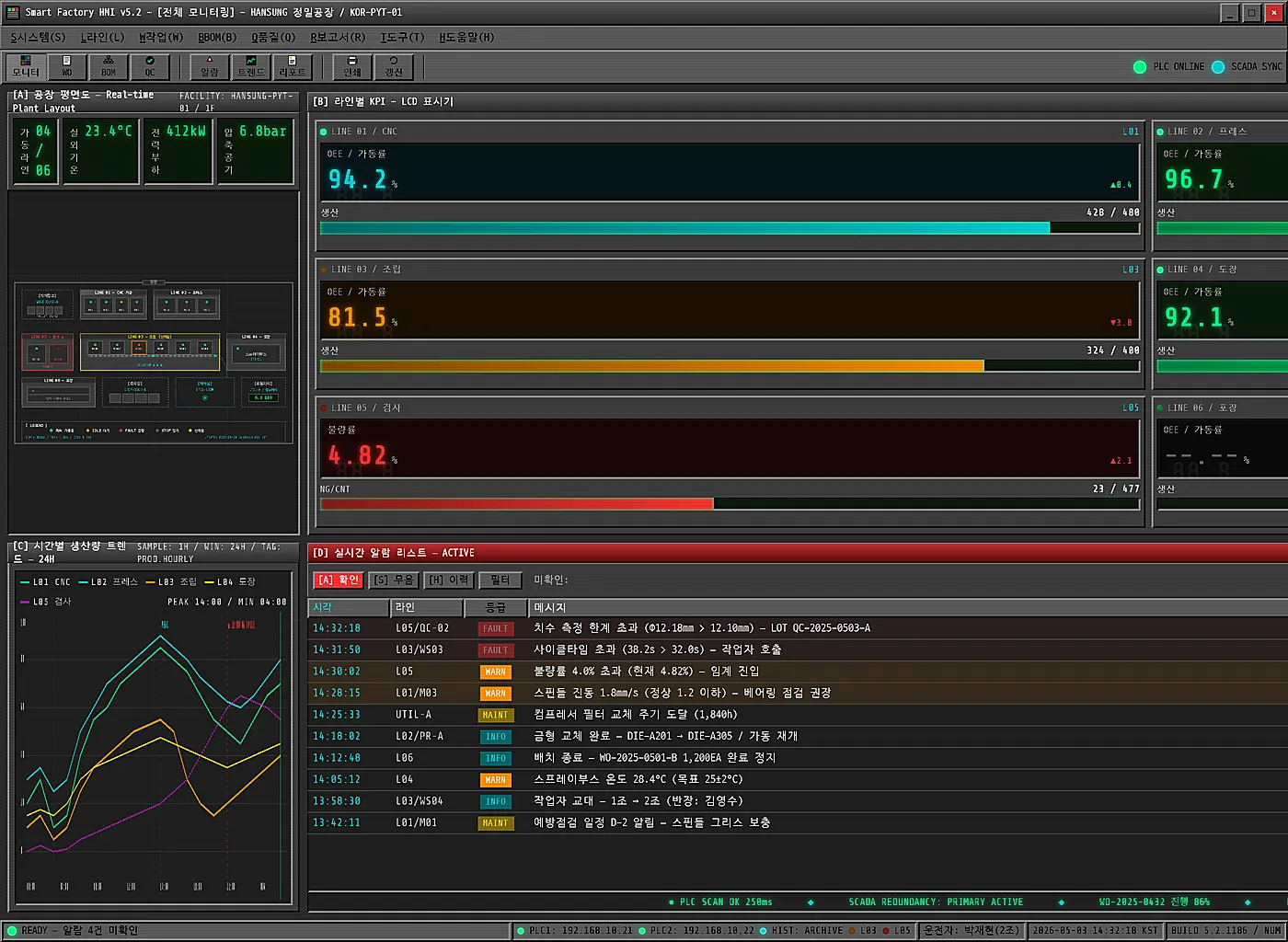Click the 알람 alarm toolbar icon
The image size is (1288, 942).
point(210,66)
